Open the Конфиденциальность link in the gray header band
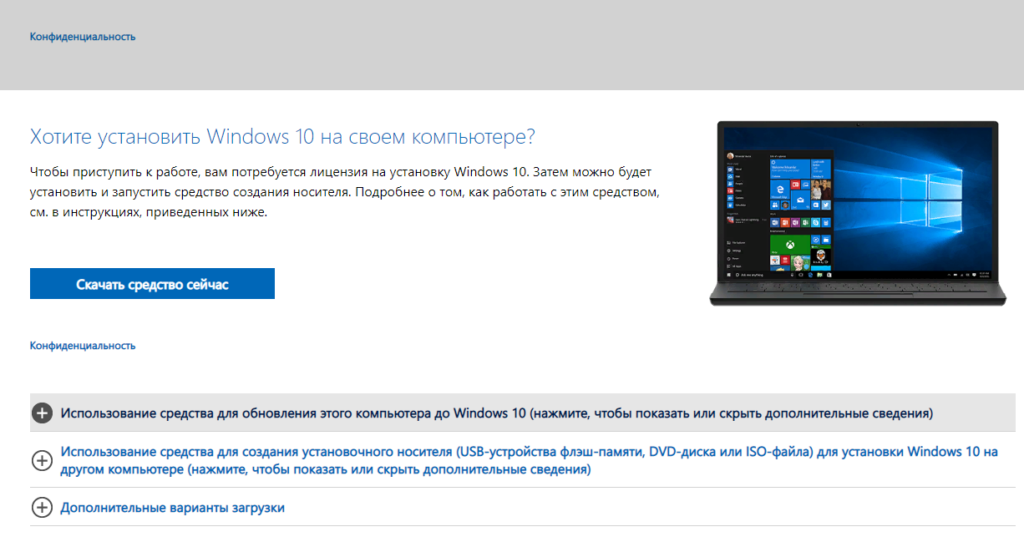1024x537 pixels. click(x=83, y=37)
